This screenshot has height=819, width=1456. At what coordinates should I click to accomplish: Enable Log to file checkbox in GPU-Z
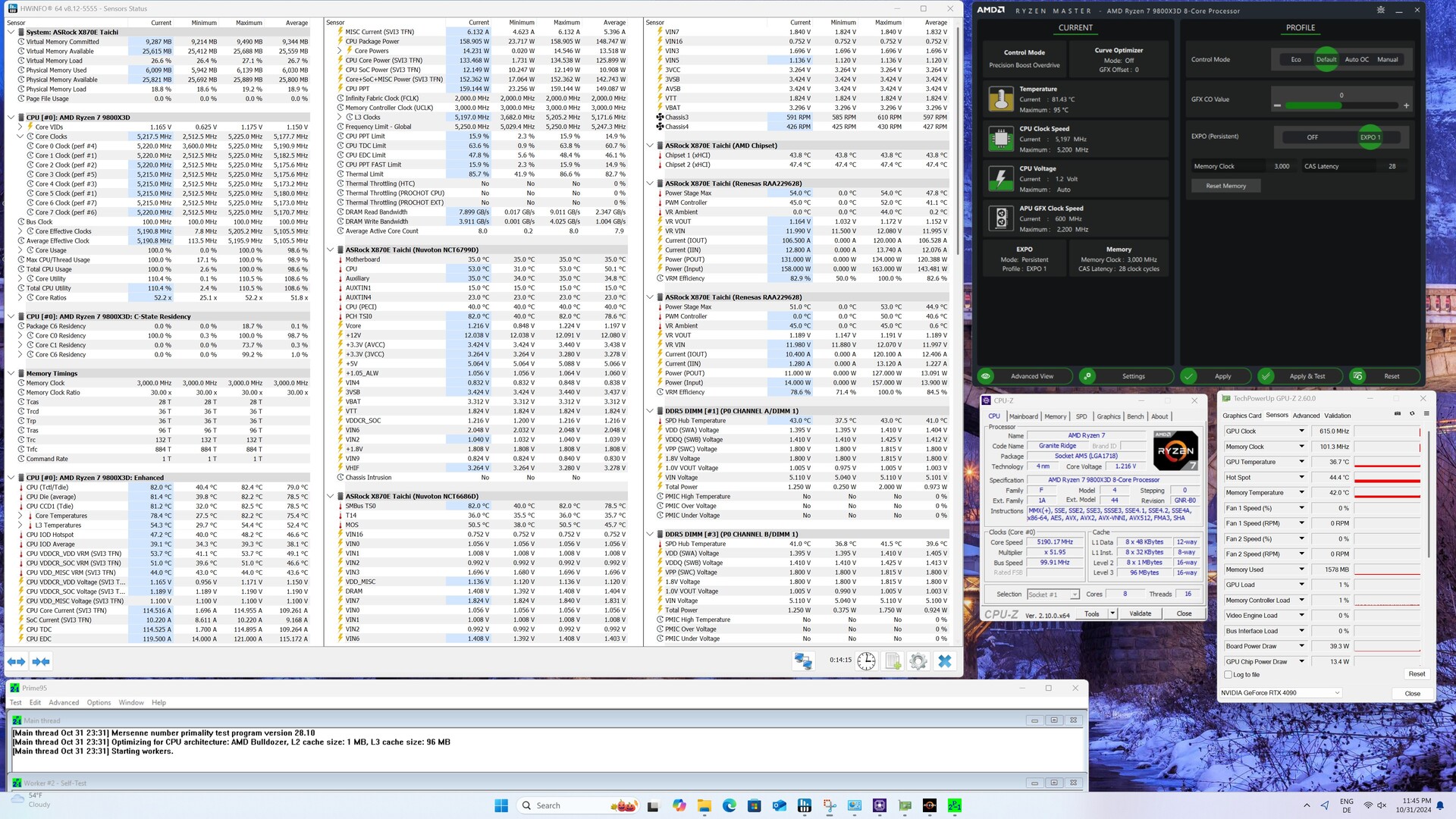pos(1228,674)
